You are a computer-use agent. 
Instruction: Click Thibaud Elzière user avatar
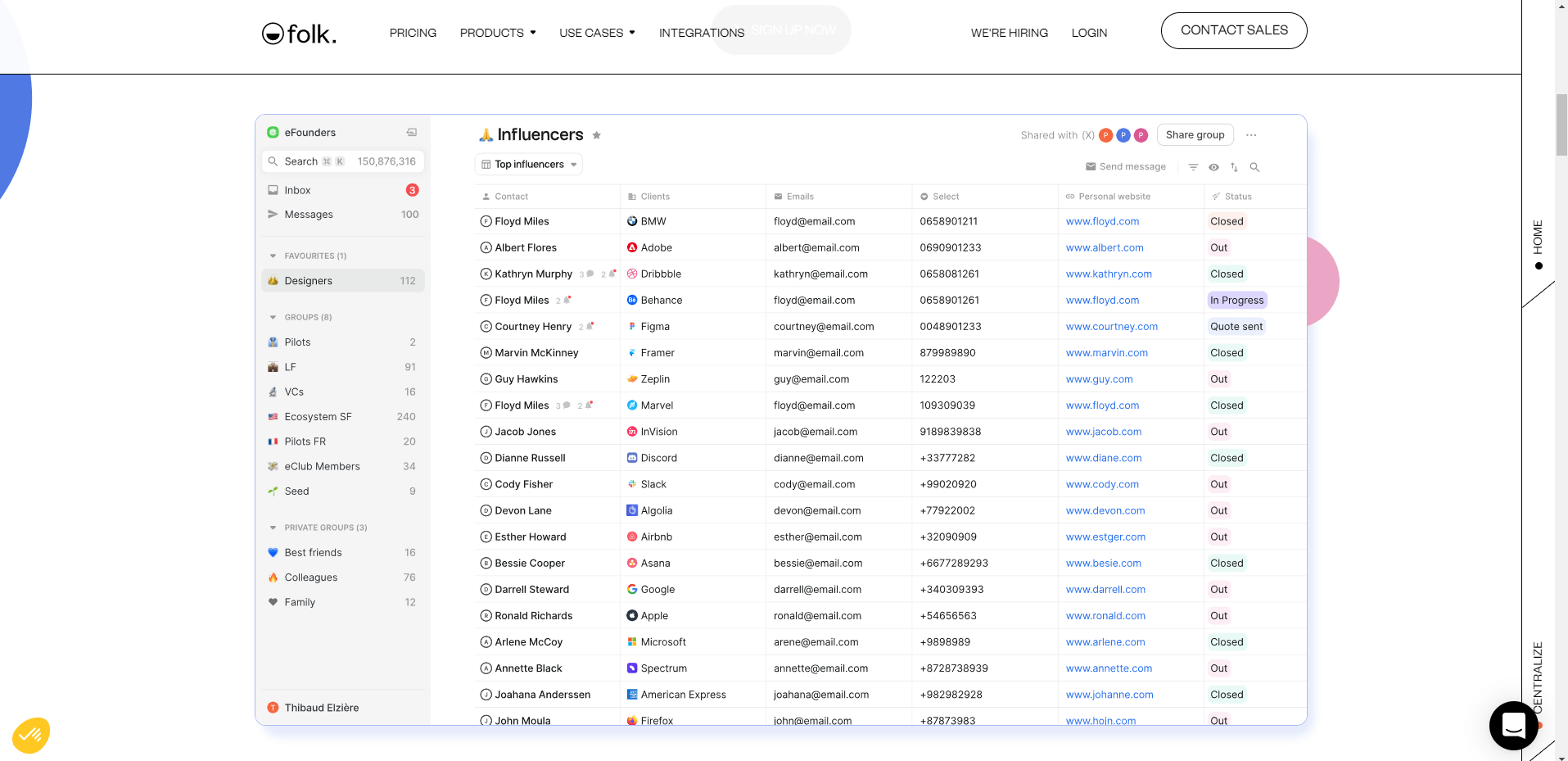coord(273,708)
